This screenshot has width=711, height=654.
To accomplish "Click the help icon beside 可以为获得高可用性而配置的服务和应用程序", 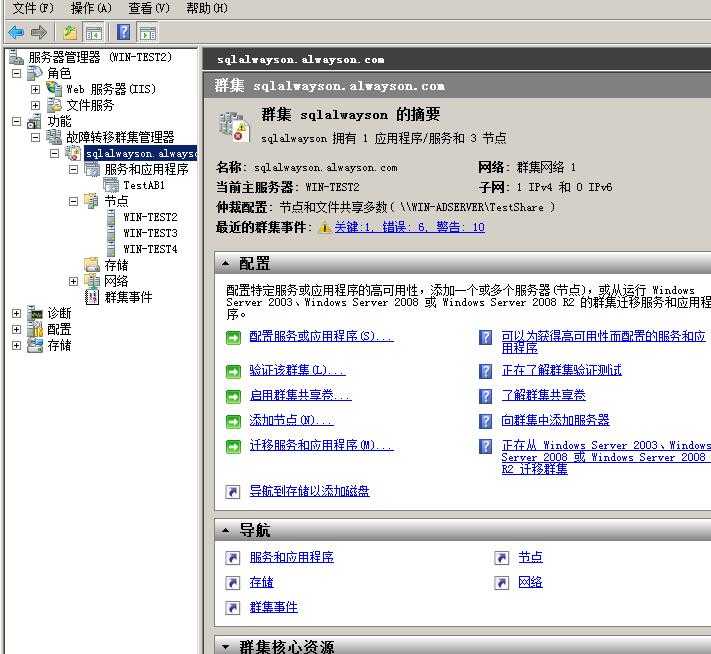I will 486,337.
